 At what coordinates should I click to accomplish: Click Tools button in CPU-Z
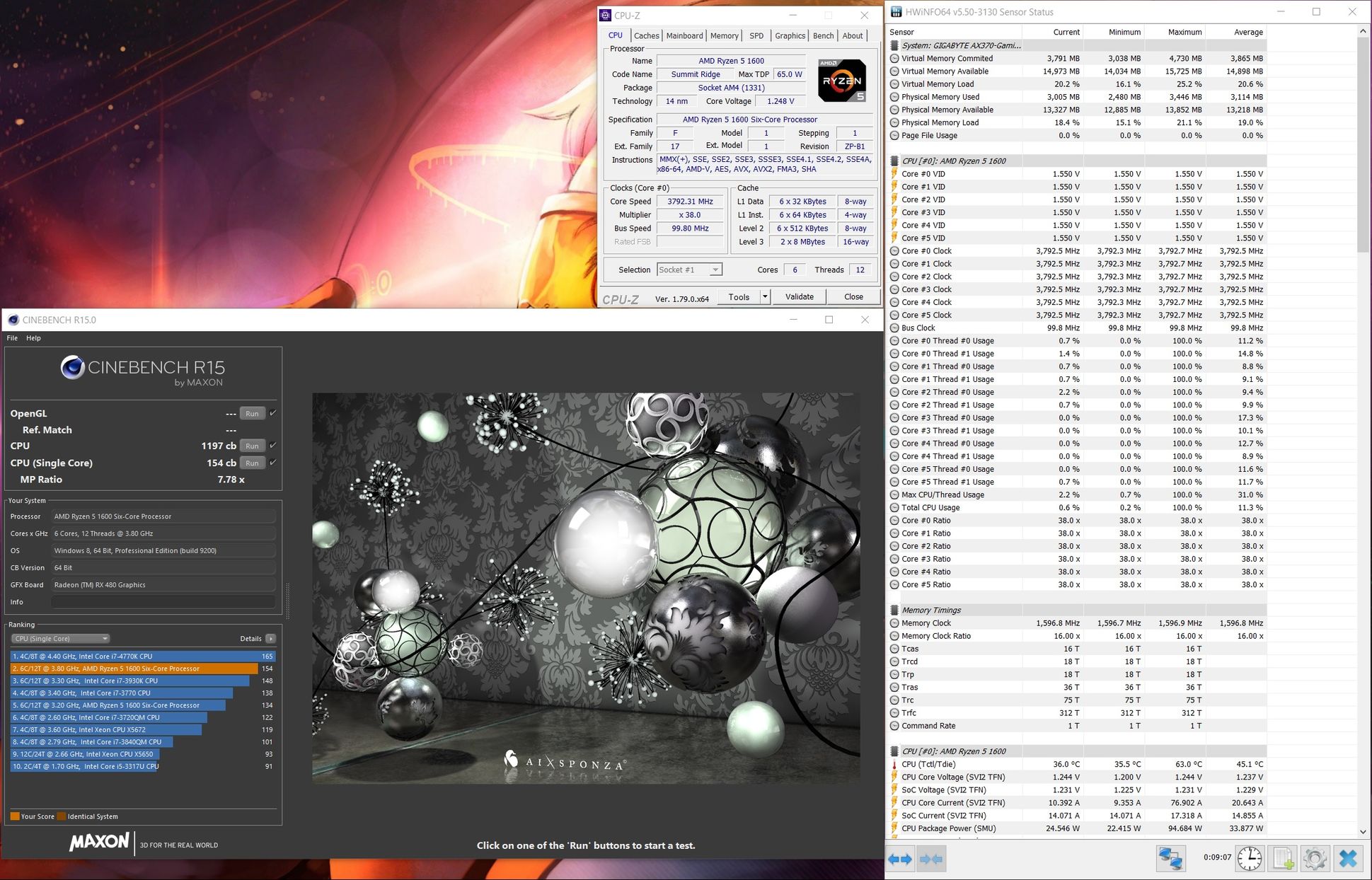(x=739, y=297)
